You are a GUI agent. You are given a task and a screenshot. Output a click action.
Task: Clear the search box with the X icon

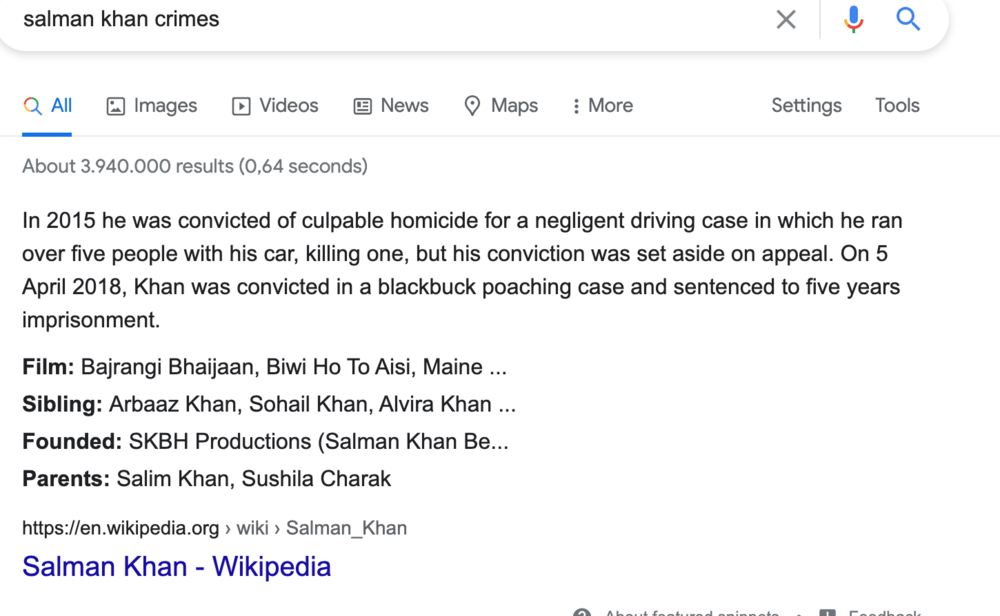tap(786, 19)
